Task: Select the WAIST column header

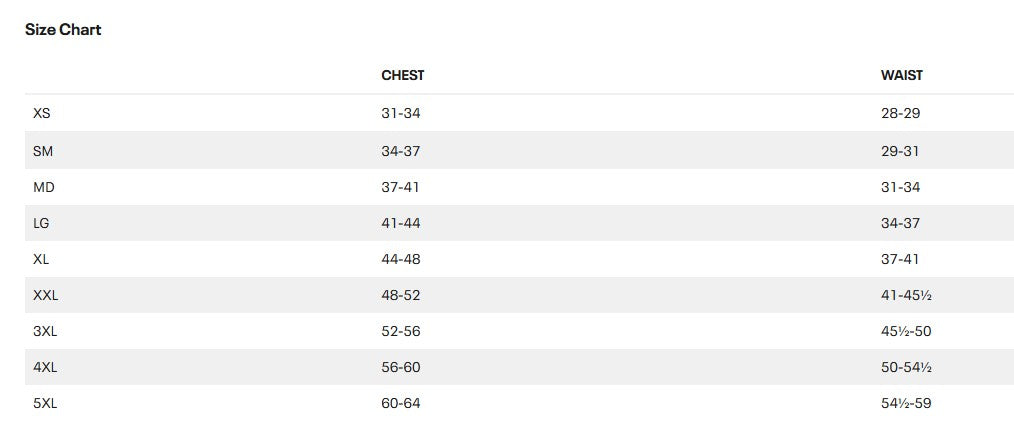Action: tap(902, 76)
